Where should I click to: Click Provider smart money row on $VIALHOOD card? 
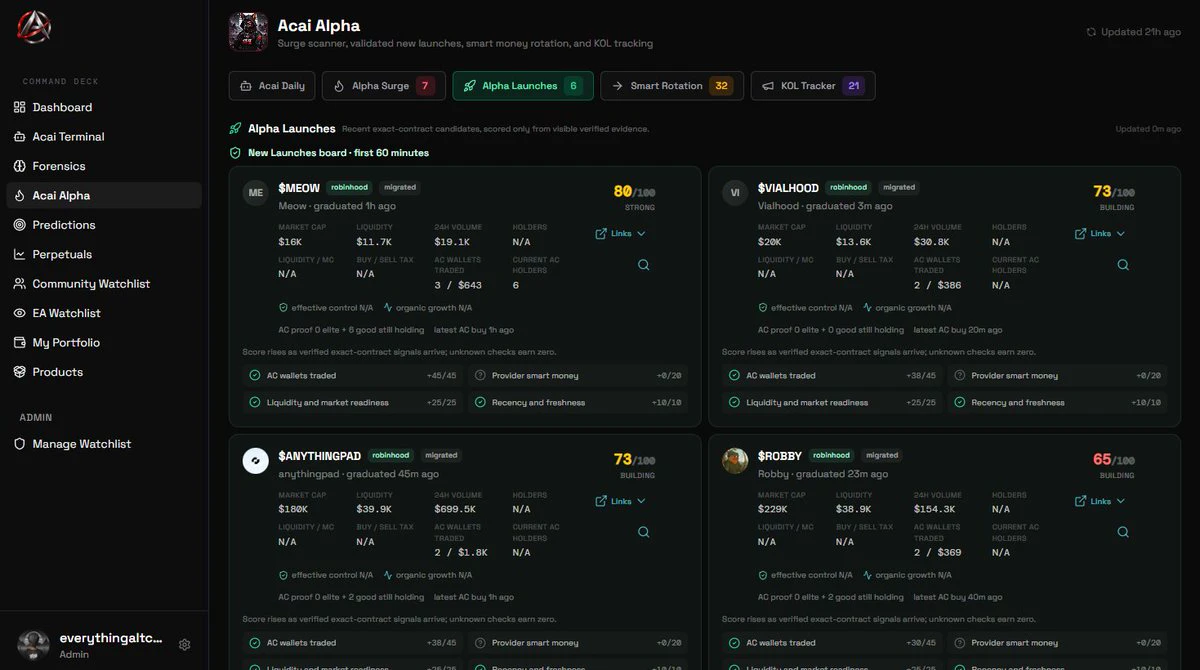pyautogui.click(x=1057, y=376)
